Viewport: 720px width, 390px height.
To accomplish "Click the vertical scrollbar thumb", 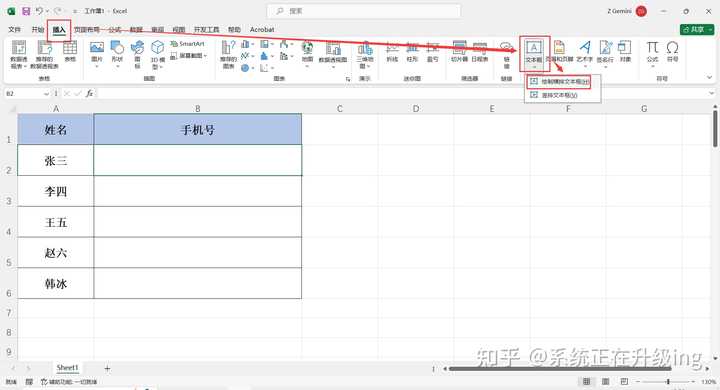I will [x=715, y=129].
